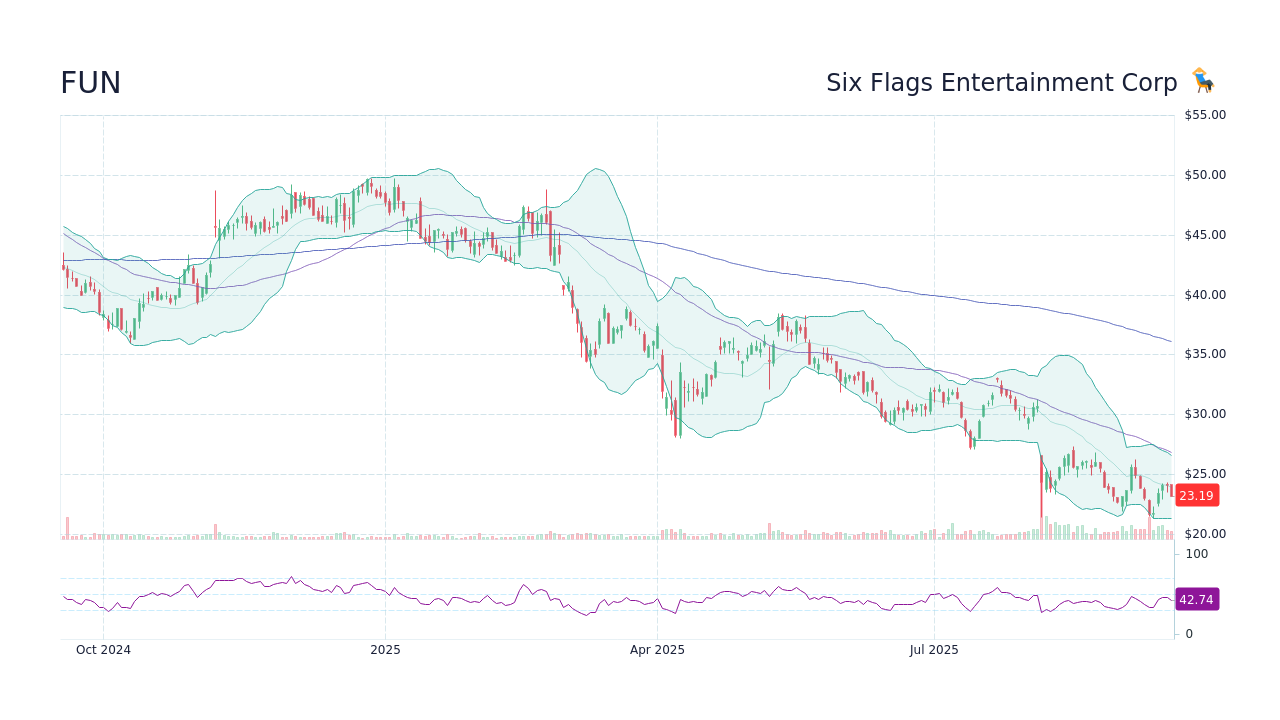This screenshot has height=720, width=1280.
Task: Click the $40.00 price axis label
Action: tap(1205, 295)
